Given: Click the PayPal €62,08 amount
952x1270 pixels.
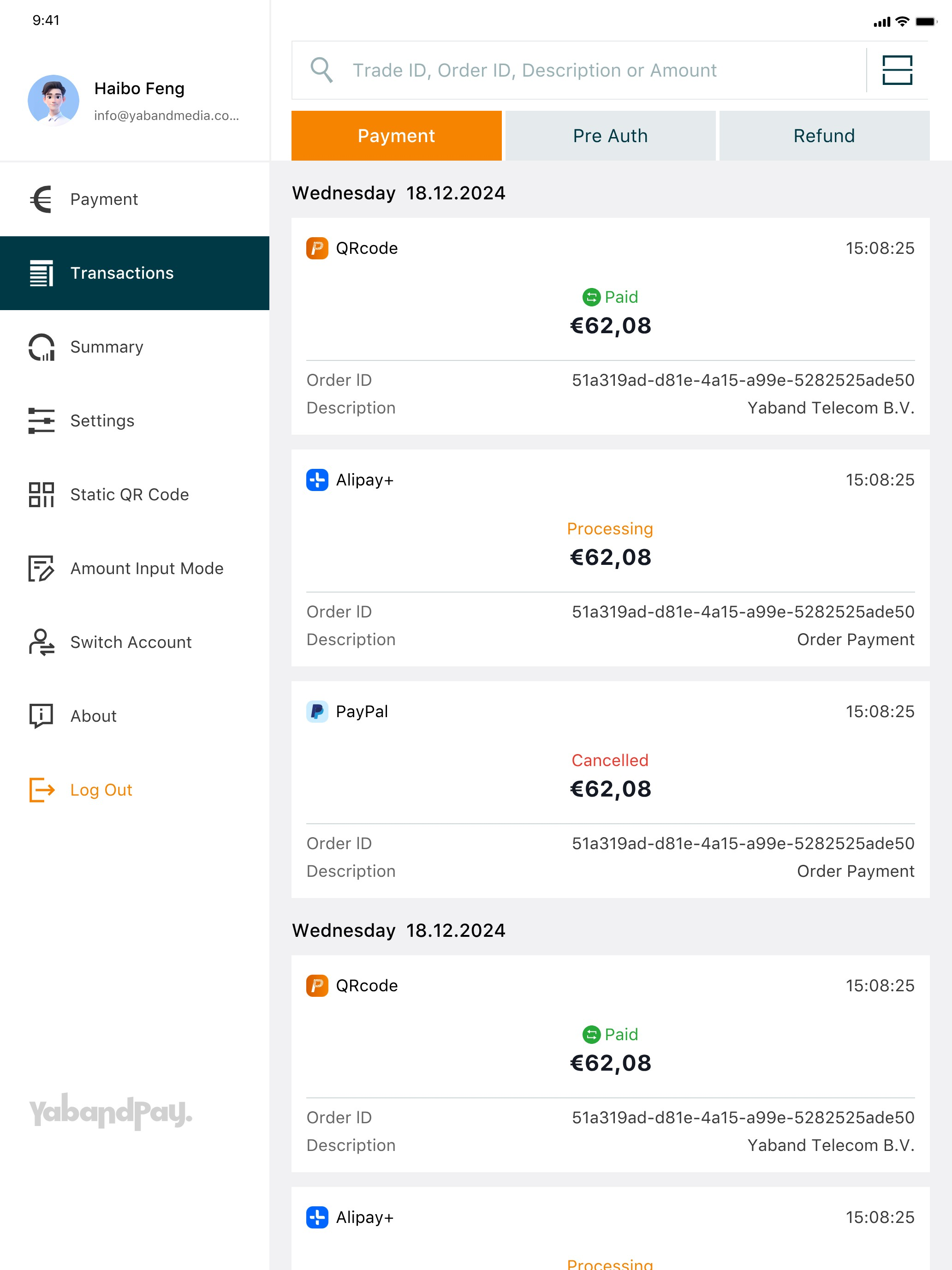Looking at the screenshot, I should (x=611, y=789).
